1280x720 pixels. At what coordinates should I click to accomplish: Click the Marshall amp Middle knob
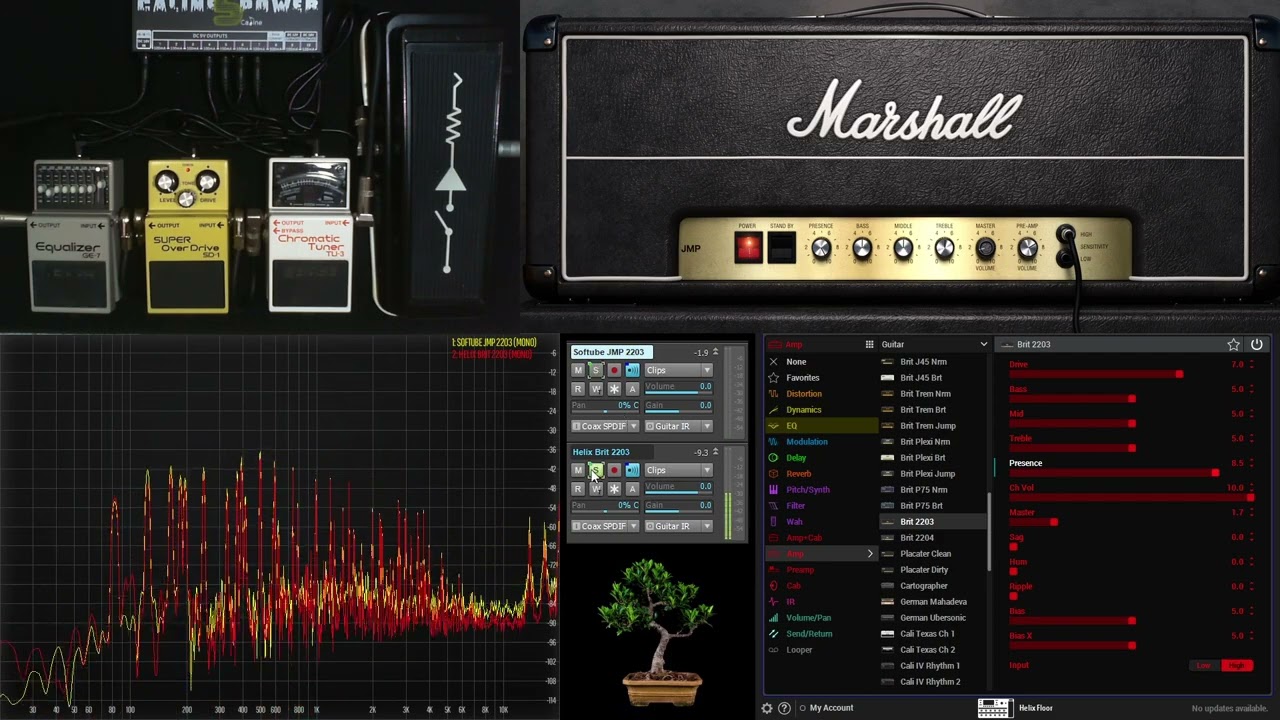[x=903, y=249]
